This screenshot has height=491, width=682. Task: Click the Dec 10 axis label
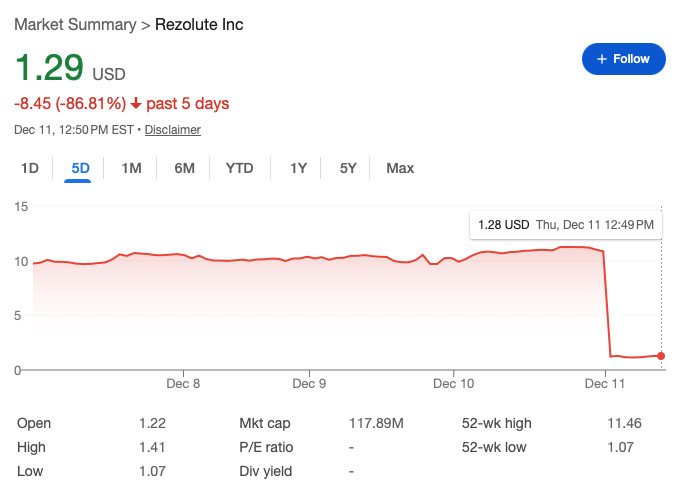tap(454, 383)
